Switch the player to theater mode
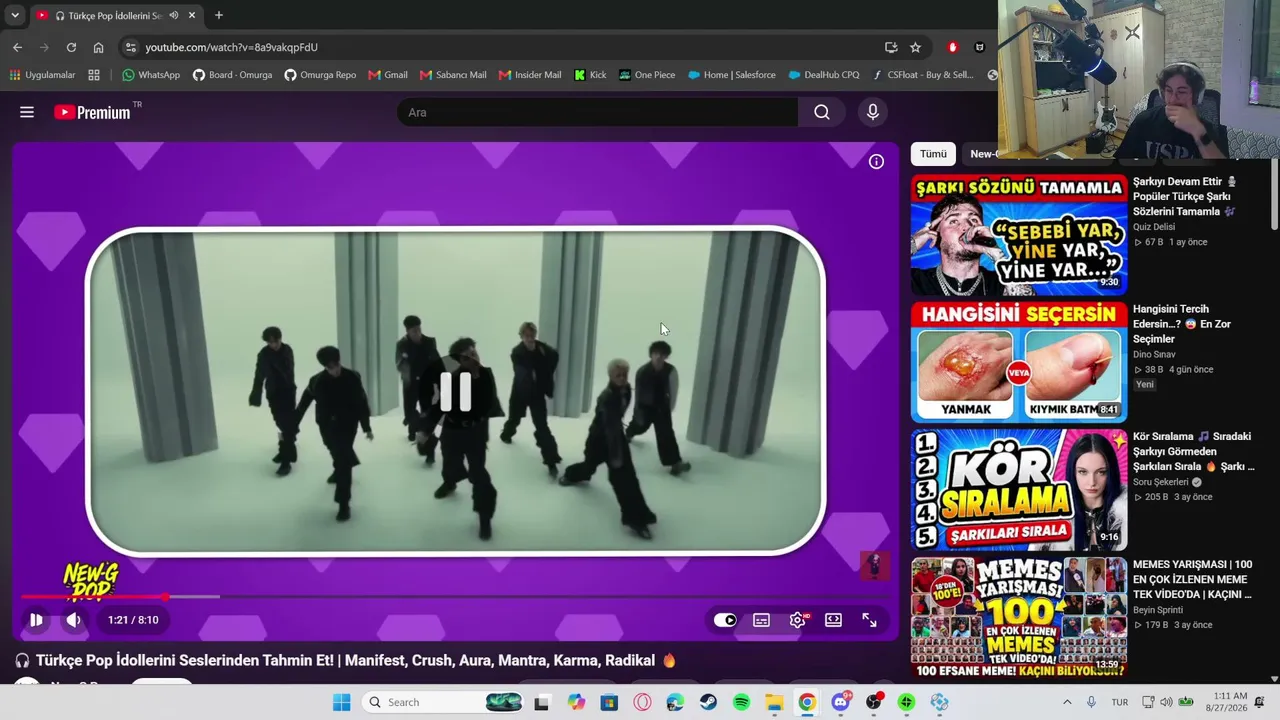The height and width of the screenshot is (720, 1280). pos(833,620)
